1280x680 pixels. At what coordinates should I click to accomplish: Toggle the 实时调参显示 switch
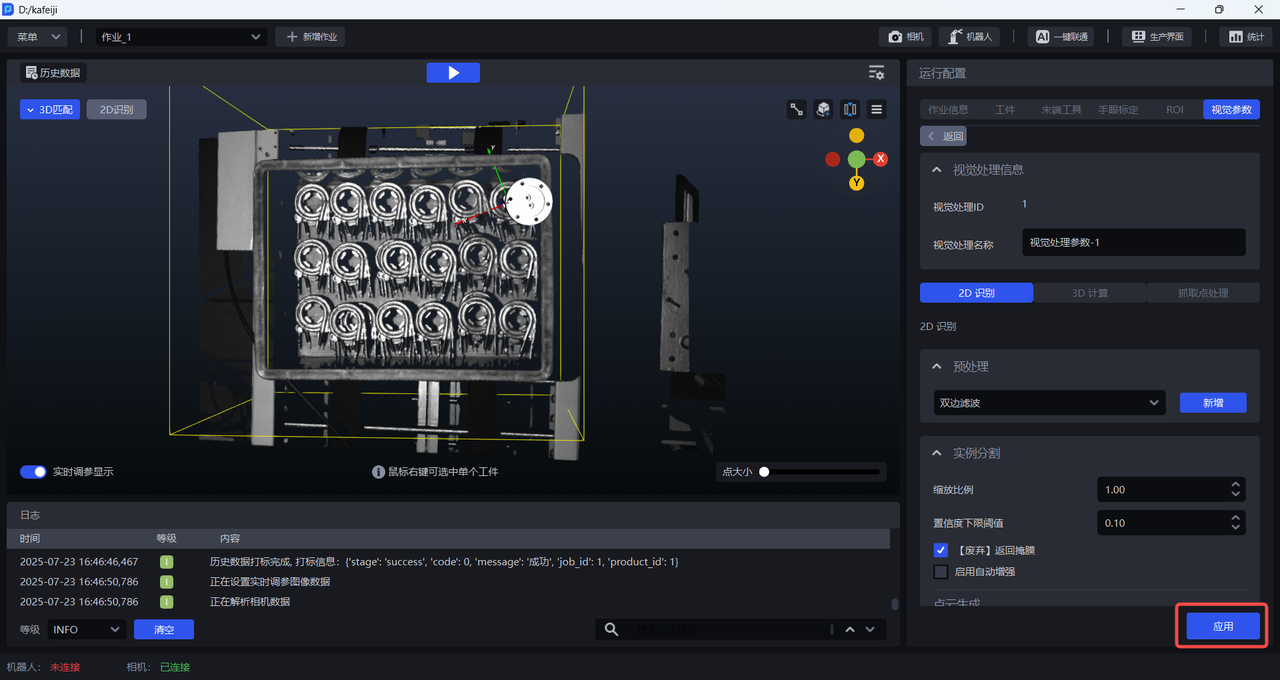pyautogui.click(x=34, y=472)
